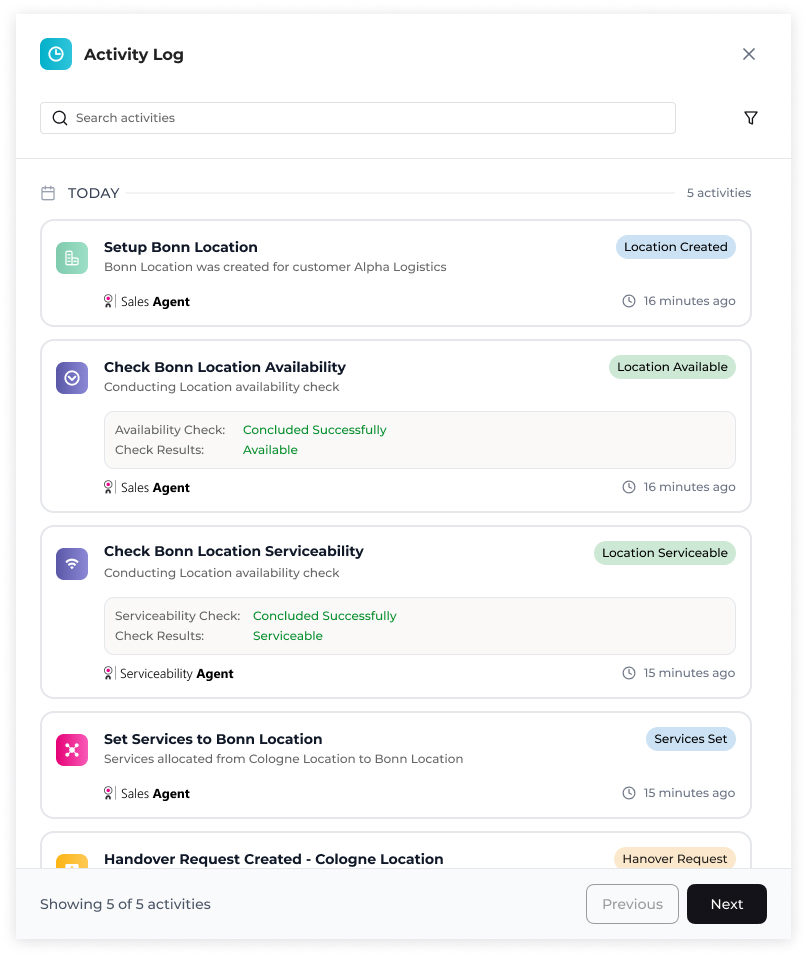Click the 'Serviceable' check result

pyautogui.click(x=288, y=636)
